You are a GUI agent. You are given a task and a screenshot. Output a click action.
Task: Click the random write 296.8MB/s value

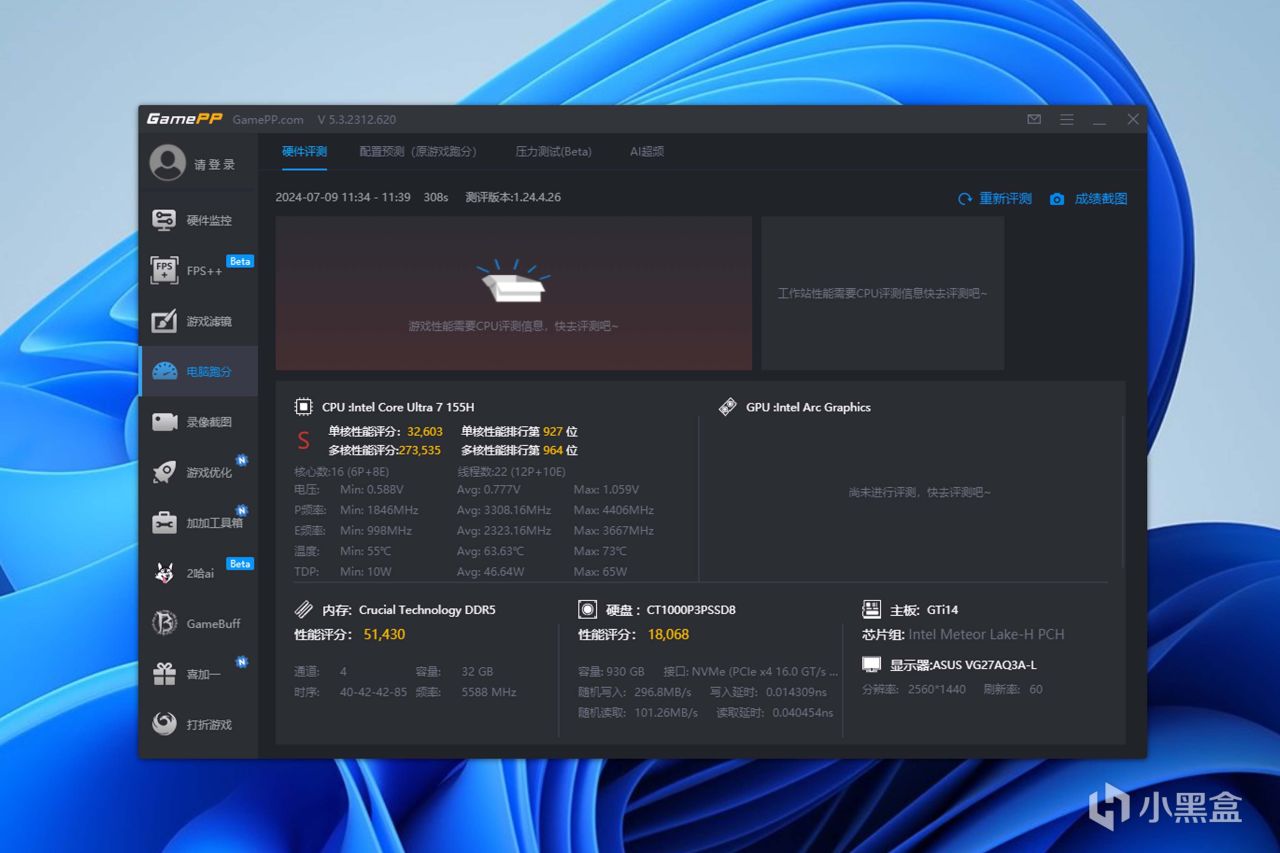(x=664, y=691)
